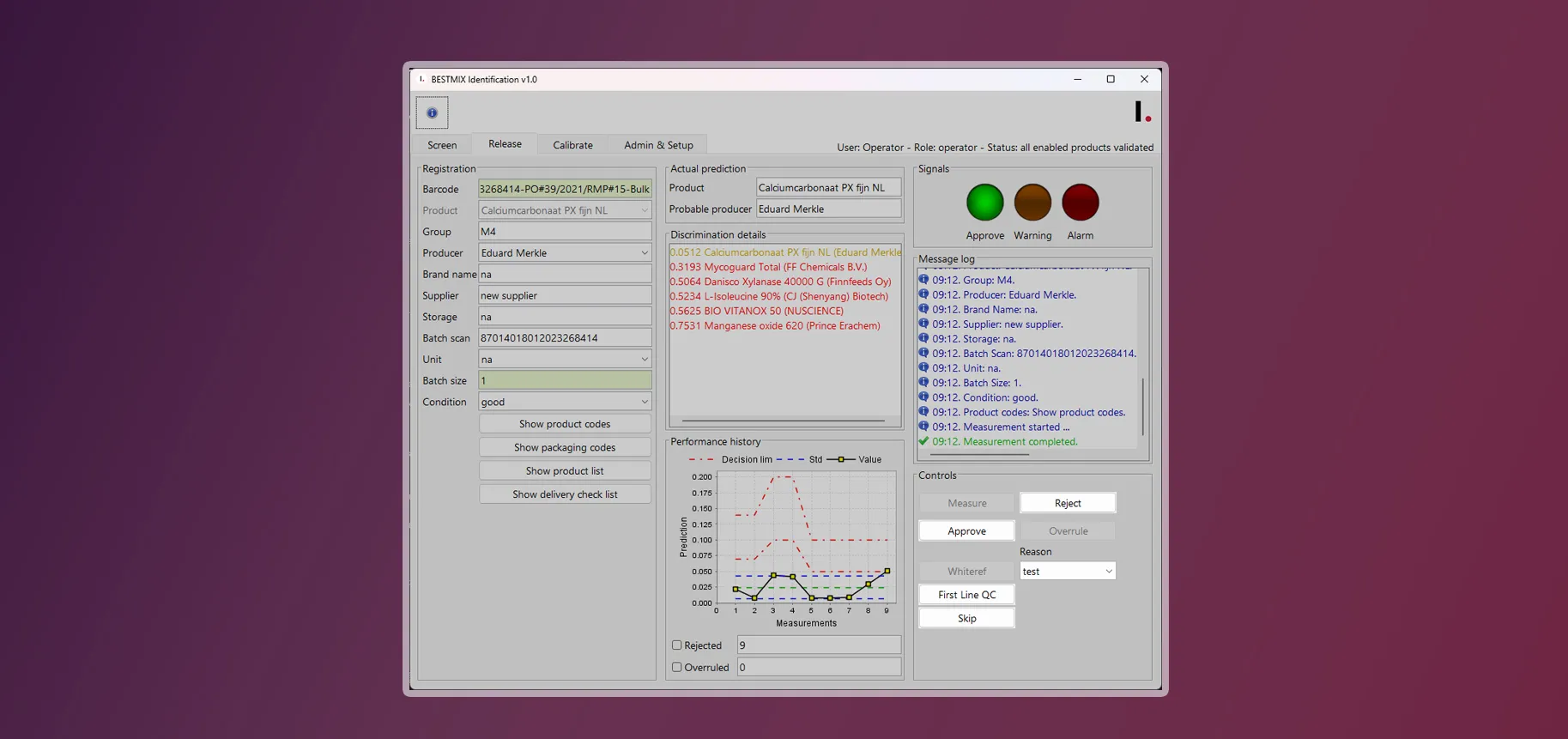Click Show packaging codes button
1568x739 pixels.
click(x=565, y=447)
